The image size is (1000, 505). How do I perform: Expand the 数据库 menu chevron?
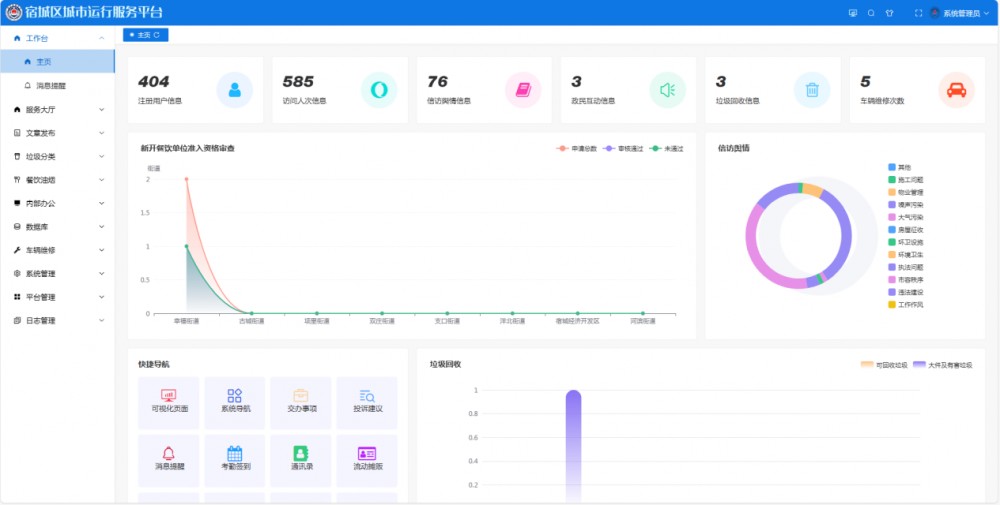(101, 227)
